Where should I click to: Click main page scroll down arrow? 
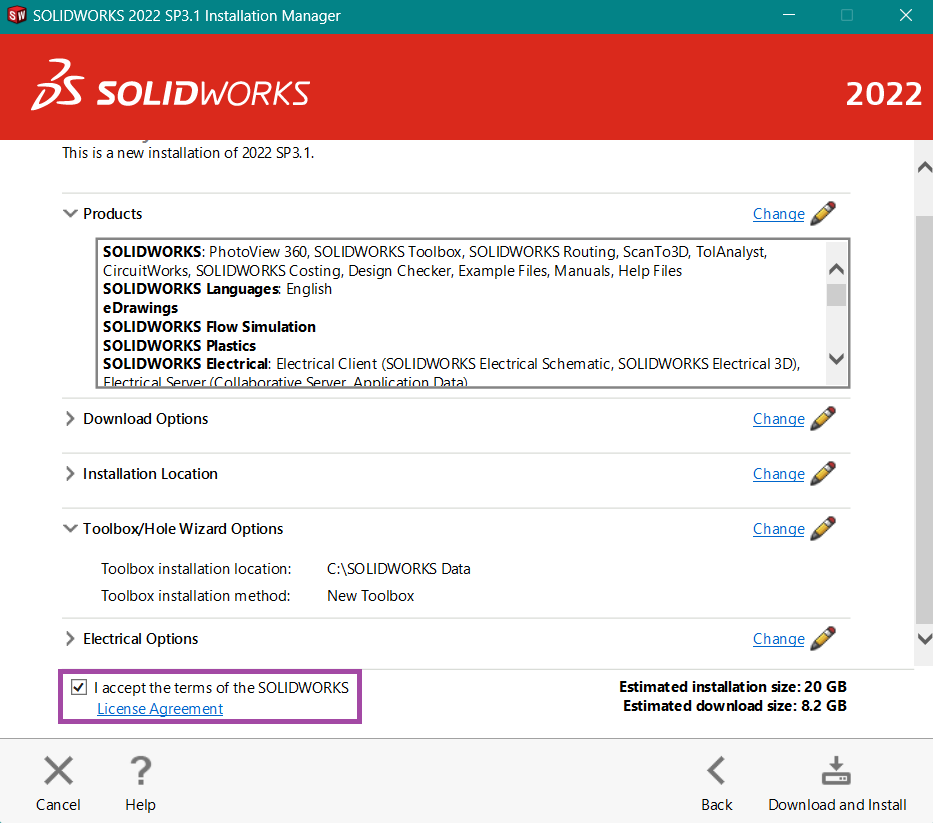(925, 639)
